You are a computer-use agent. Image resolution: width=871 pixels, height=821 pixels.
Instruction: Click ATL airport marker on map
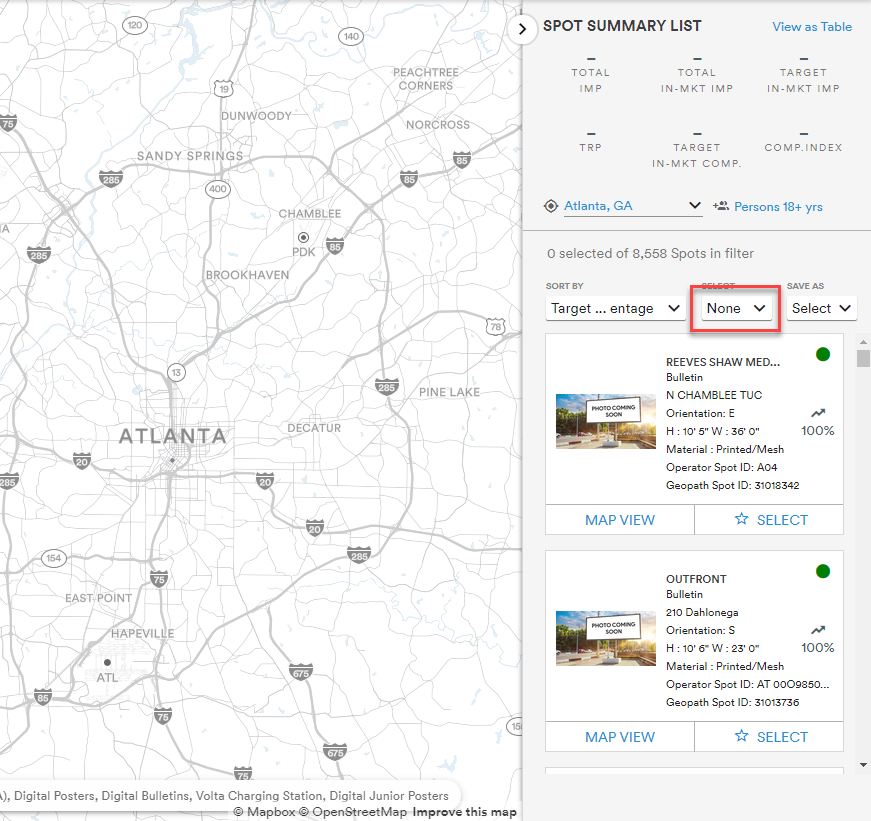tap(107, 662)
